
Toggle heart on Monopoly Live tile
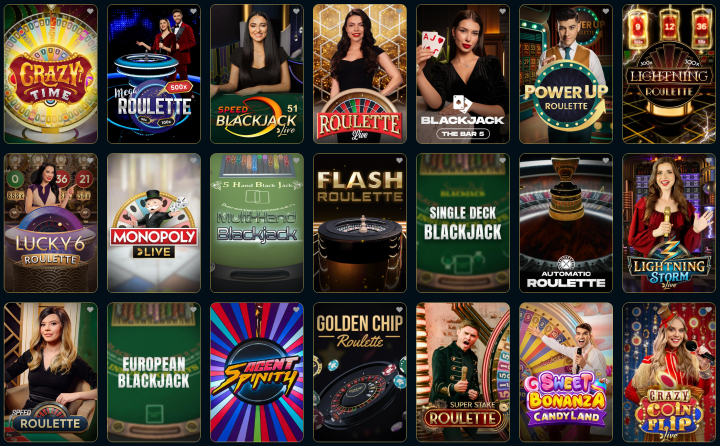point(193,160)
